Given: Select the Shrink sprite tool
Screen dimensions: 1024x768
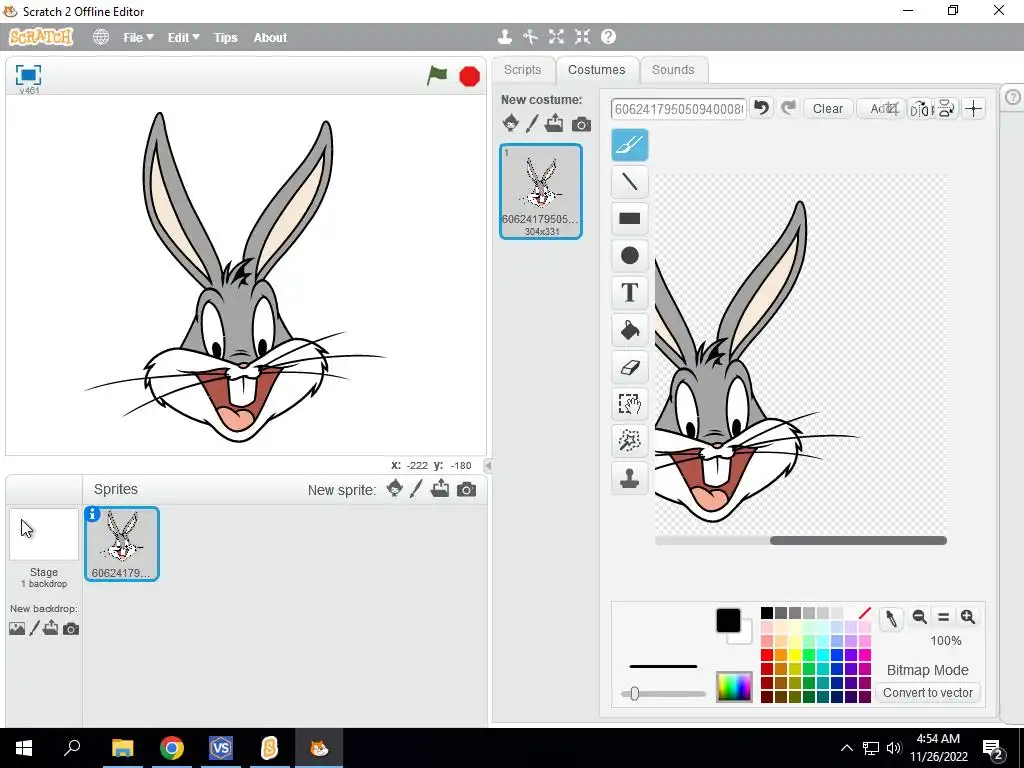Looking at the screenshot, I should point(583,37).
